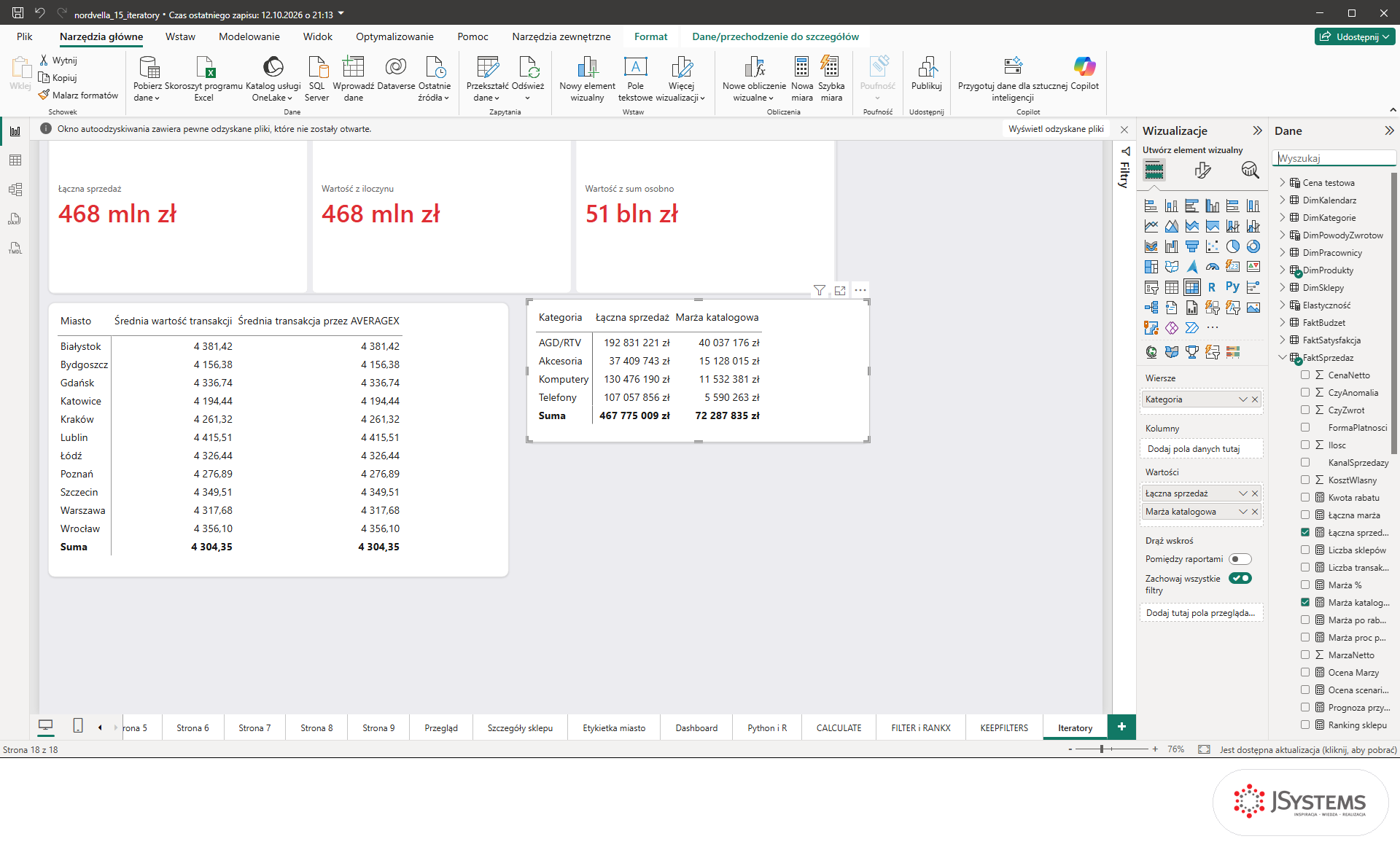This screenshot has height=847, width=1400.
Task: Click focus mode icon above Kategoria table
Action: tap(840, 290)
